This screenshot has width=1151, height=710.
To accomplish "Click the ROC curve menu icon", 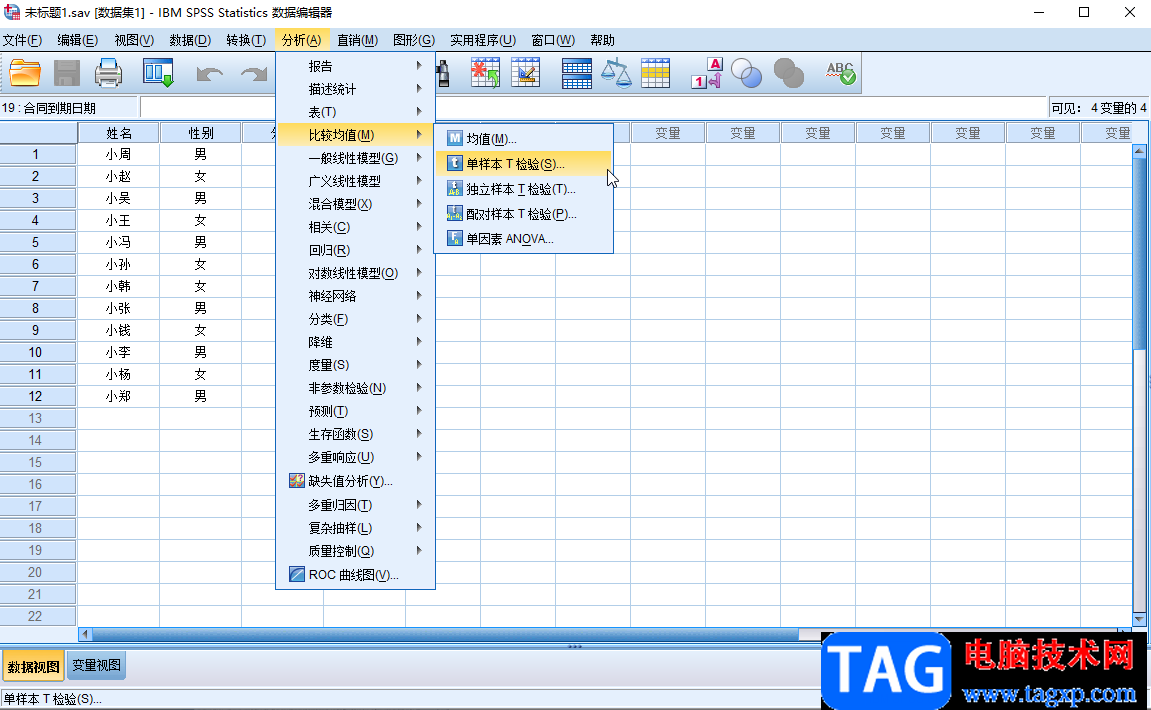I will [x=297, y=574].
